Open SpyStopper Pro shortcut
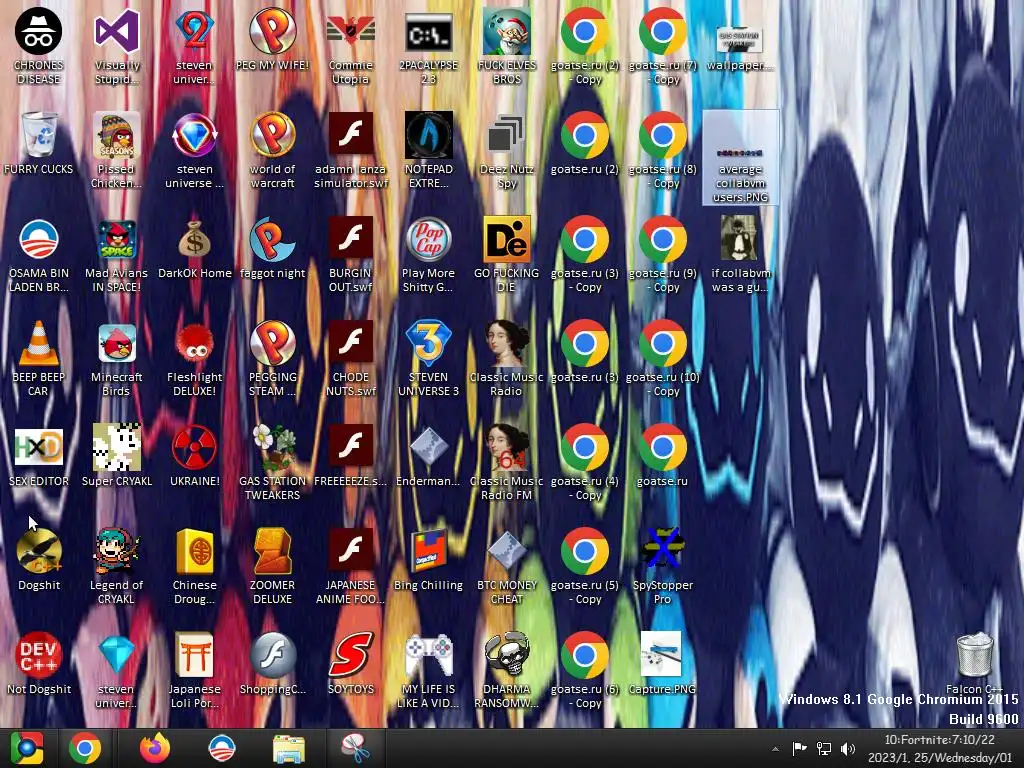Screen dimensions: 1024x768 tap(662, 566)
